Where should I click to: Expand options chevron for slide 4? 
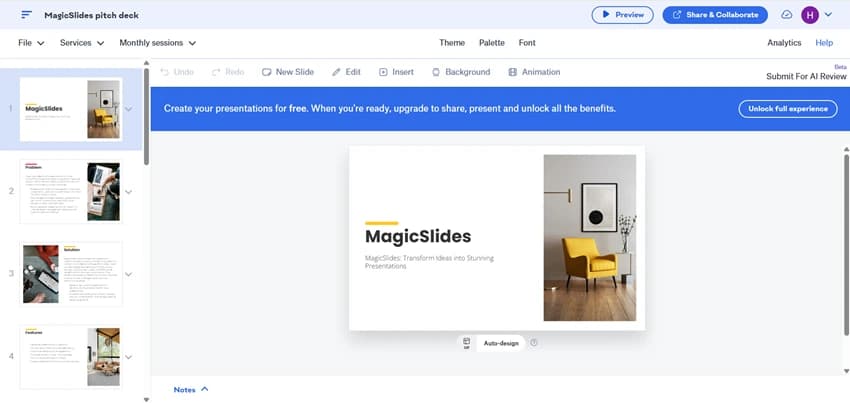[x=128, y=357]
